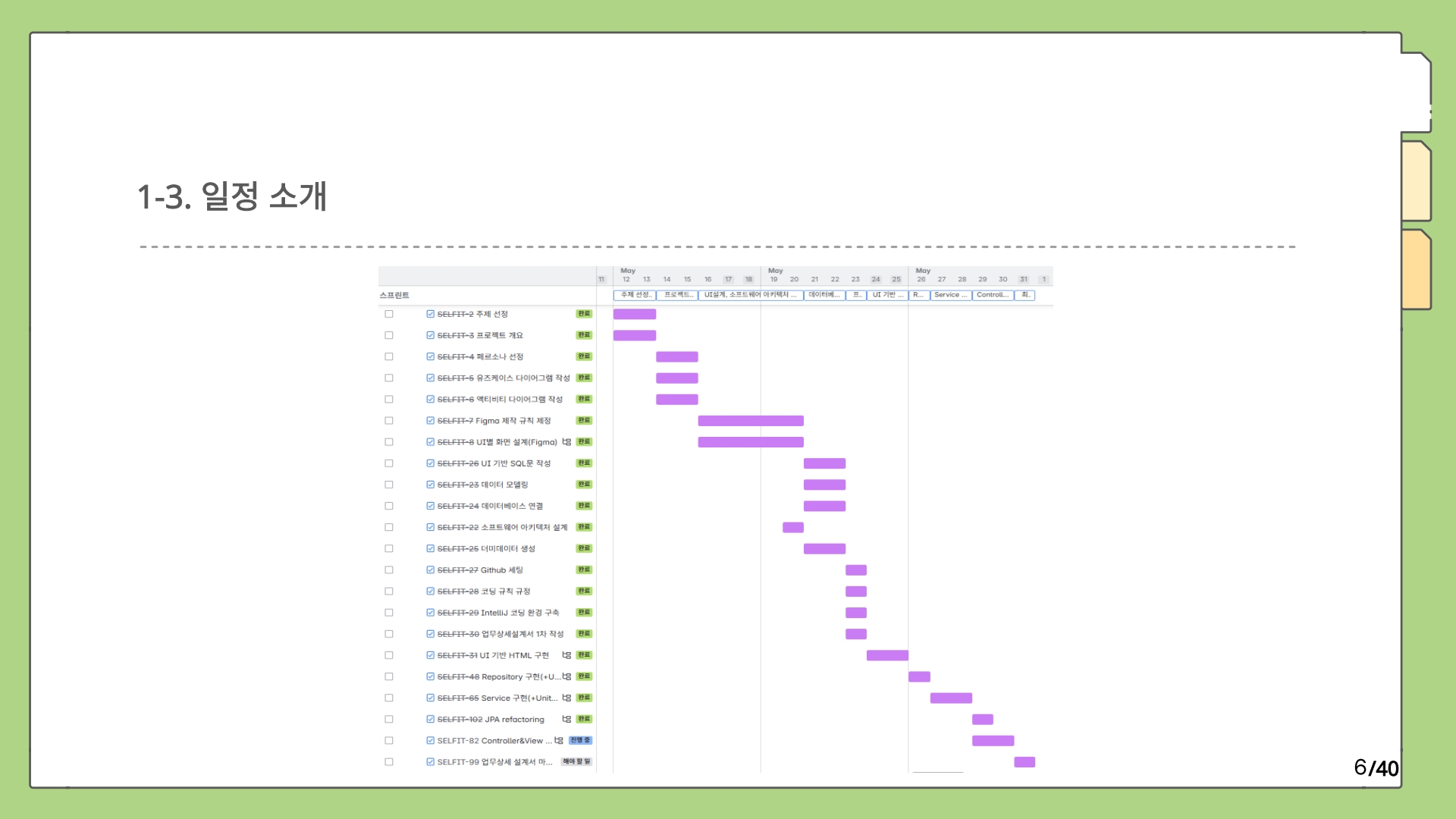The image size is (1456, 819).
Task: Check the selection box for SELFIT-2 row
Action: point(389,314)
